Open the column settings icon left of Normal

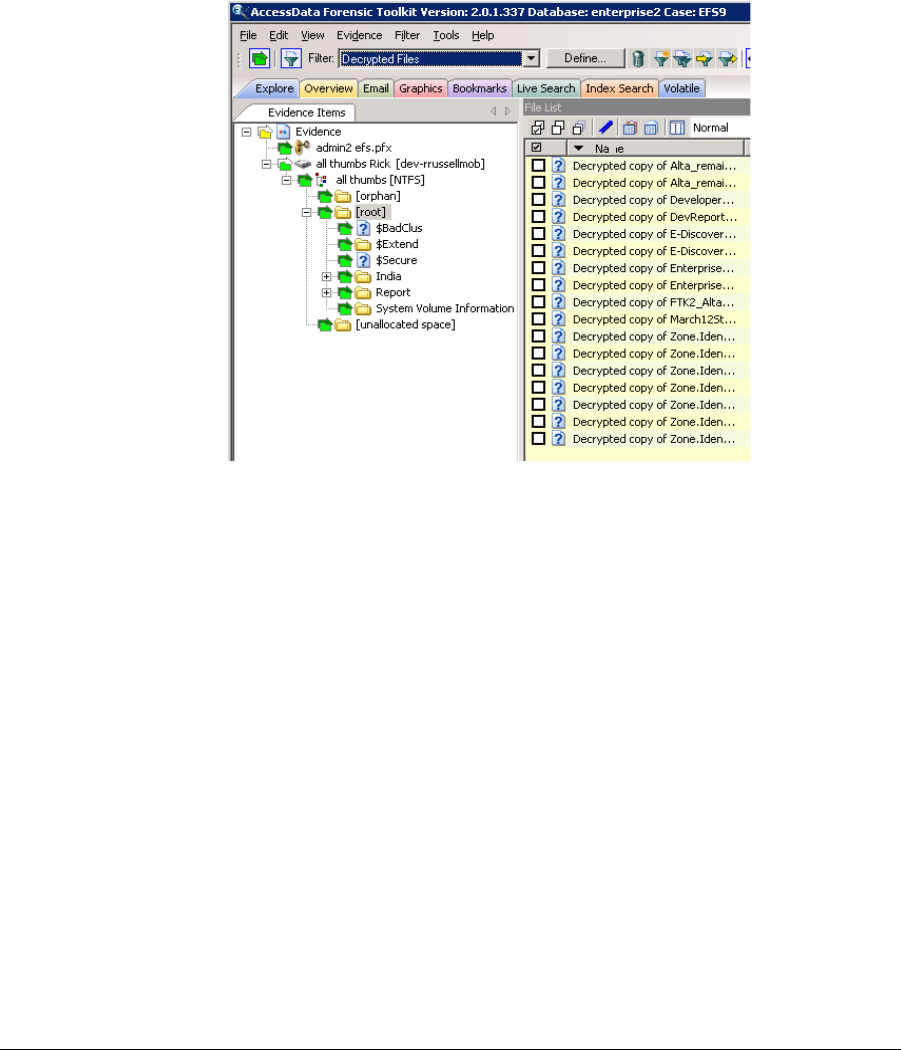click(x=677, y=128)
